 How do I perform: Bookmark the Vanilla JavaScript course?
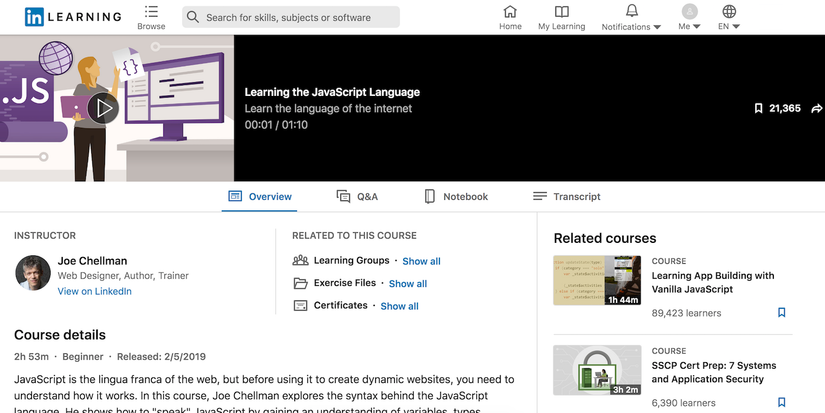click(781, 313)
